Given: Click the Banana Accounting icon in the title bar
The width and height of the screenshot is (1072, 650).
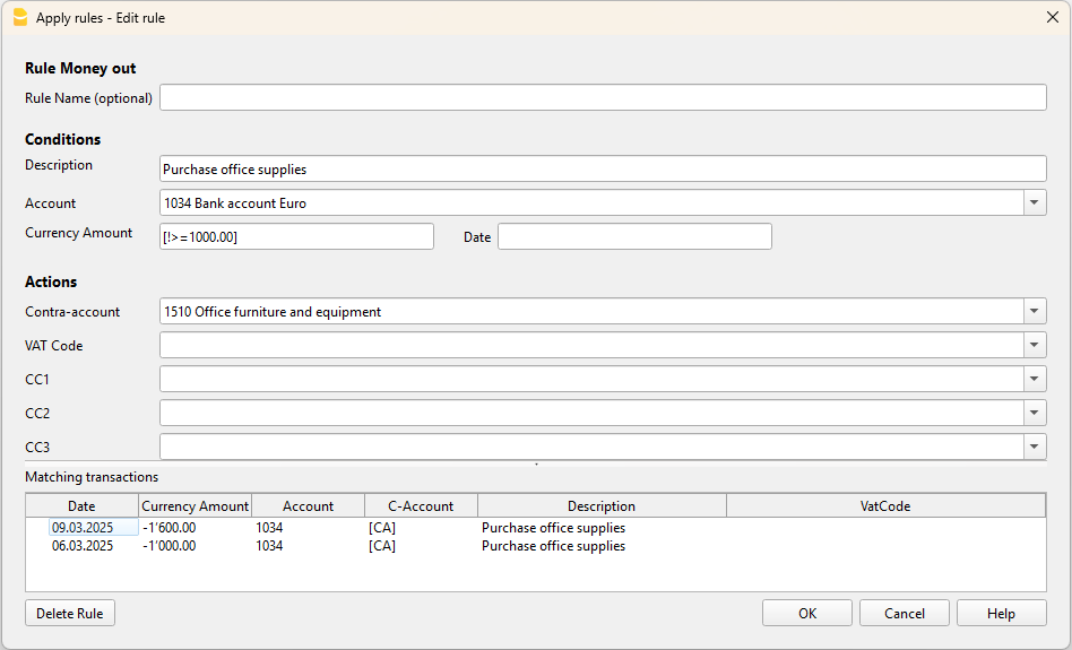Looking at the screenshot, I should coord(18,17).
